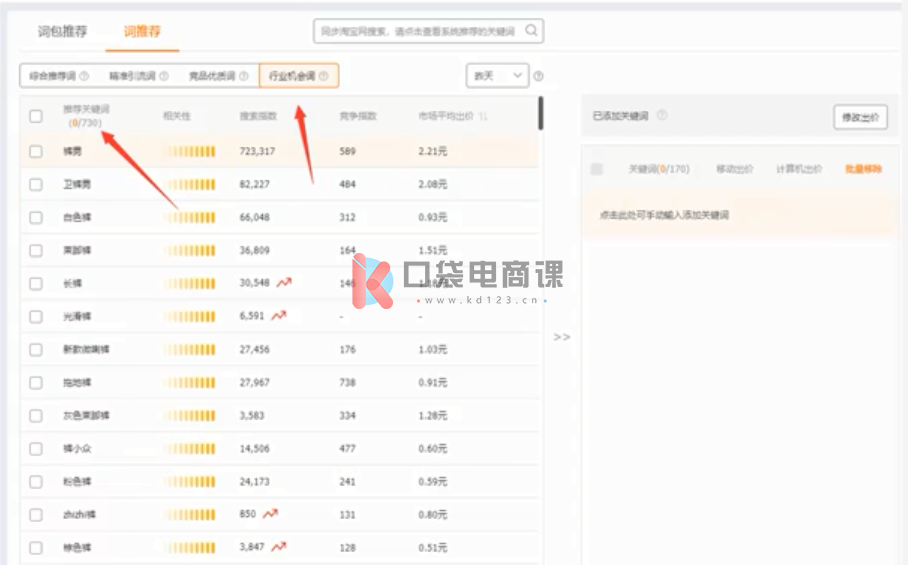This screenshot has height=565, width=908.
Task: Tick the select-all checkbox in the keyword table header
Action: (x=36, y=116)
